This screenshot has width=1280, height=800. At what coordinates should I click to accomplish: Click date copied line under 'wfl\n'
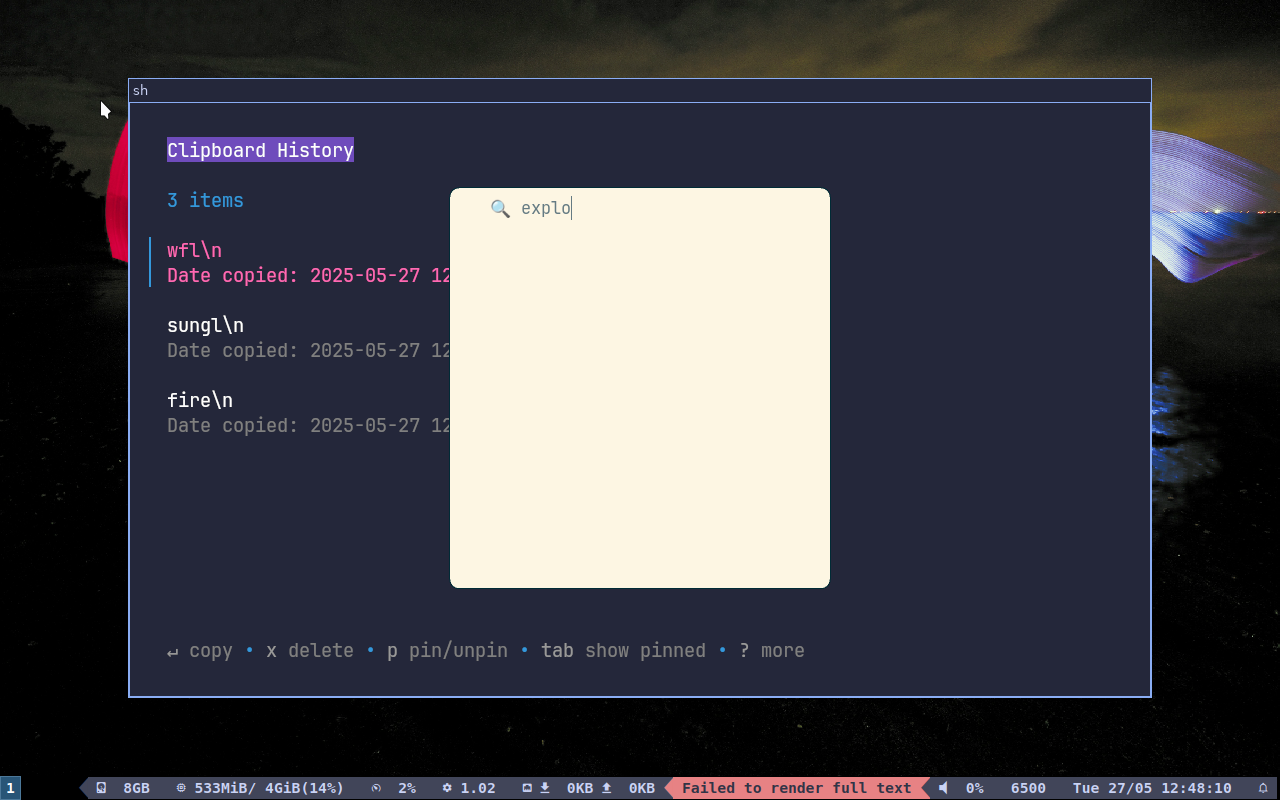308,275
